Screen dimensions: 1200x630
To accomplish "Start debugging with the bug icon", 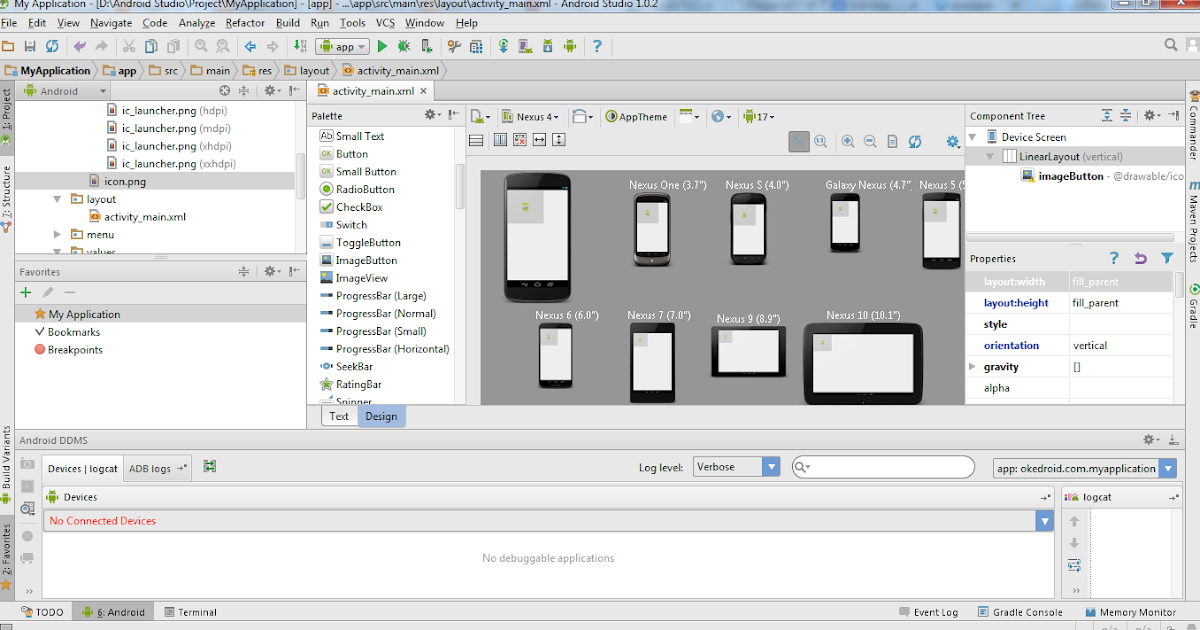I will point(404,45).
